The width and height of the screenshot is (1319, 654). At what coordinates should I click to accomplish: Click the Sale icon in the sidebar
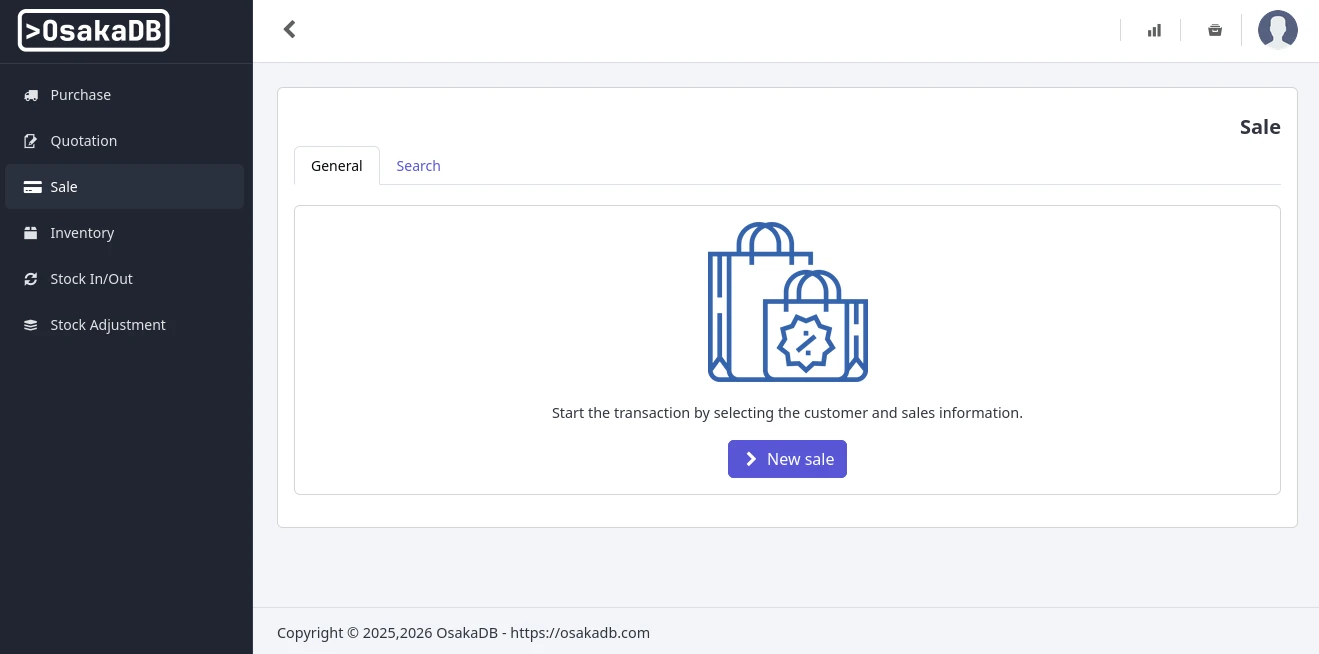point(30,186)
